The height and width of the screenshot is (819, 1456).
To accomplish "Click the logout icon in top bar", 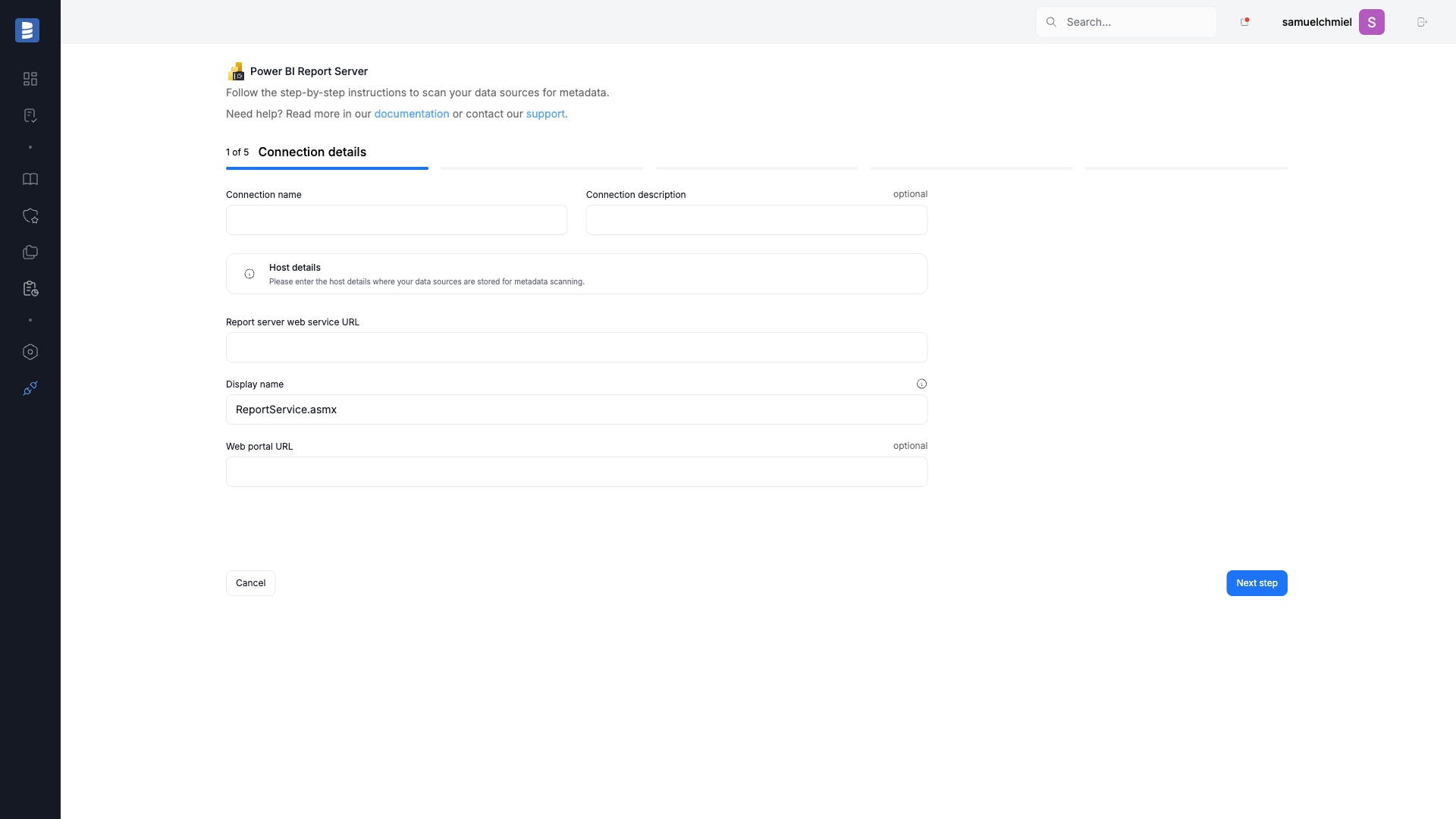I will click(x=1423, y=22).
